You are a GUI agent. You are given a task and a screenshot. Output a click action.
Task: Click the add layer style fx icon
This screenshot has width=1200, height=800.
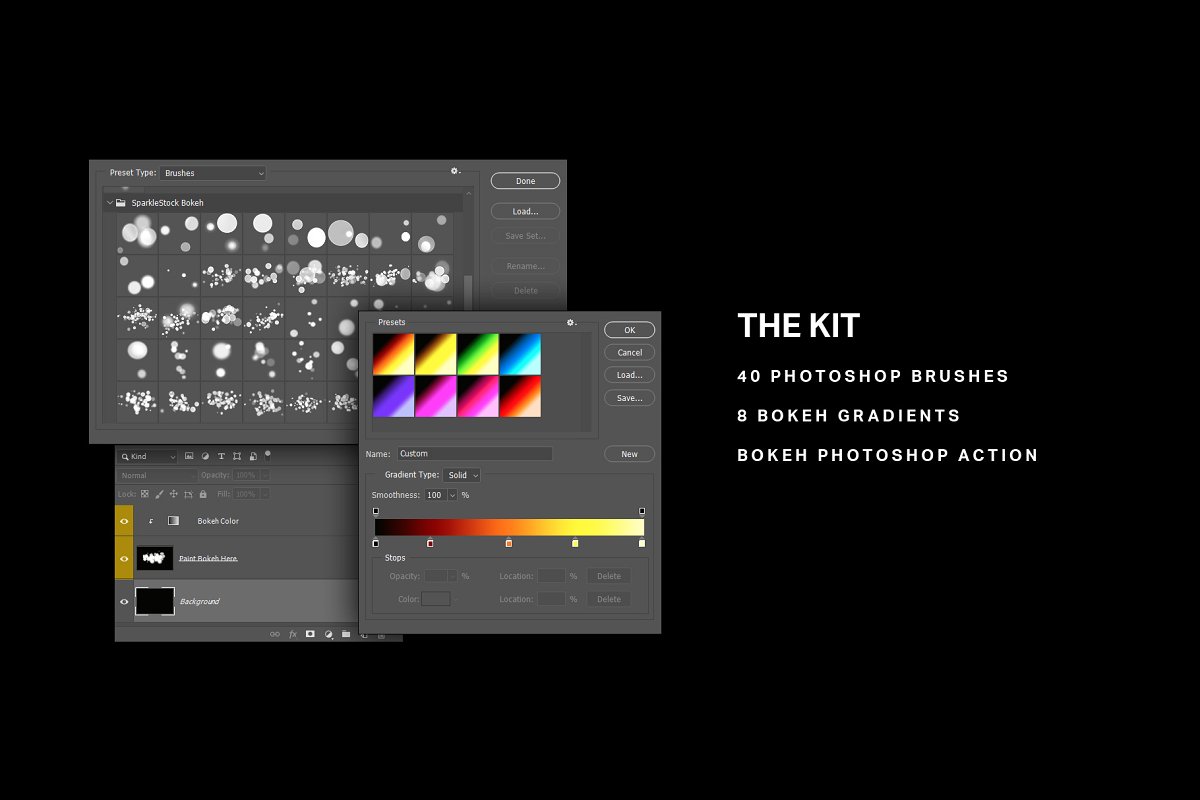293,633
